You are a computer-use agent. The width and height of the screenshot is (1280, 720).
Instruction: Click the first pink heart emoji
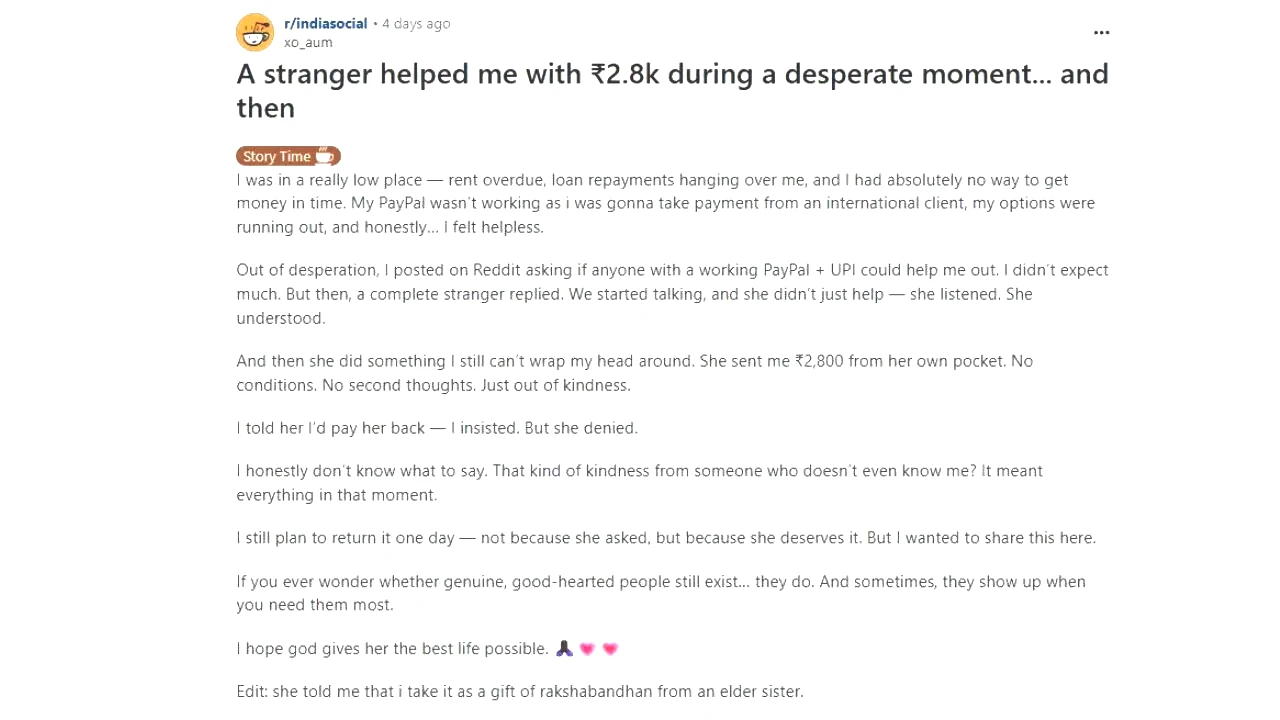click(587, 649)
